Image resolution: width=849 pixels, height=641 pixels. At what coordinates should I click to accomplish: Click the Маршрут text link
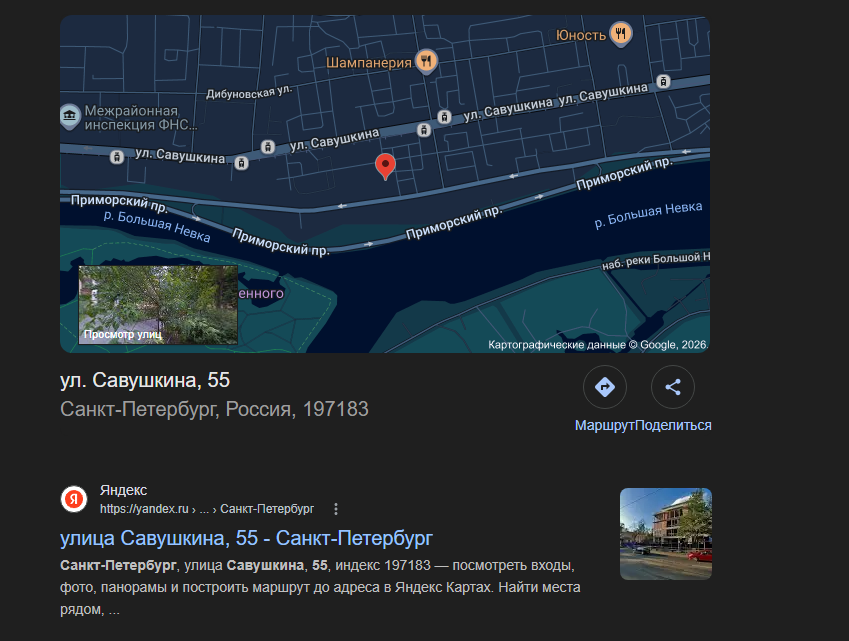[604, 425]
